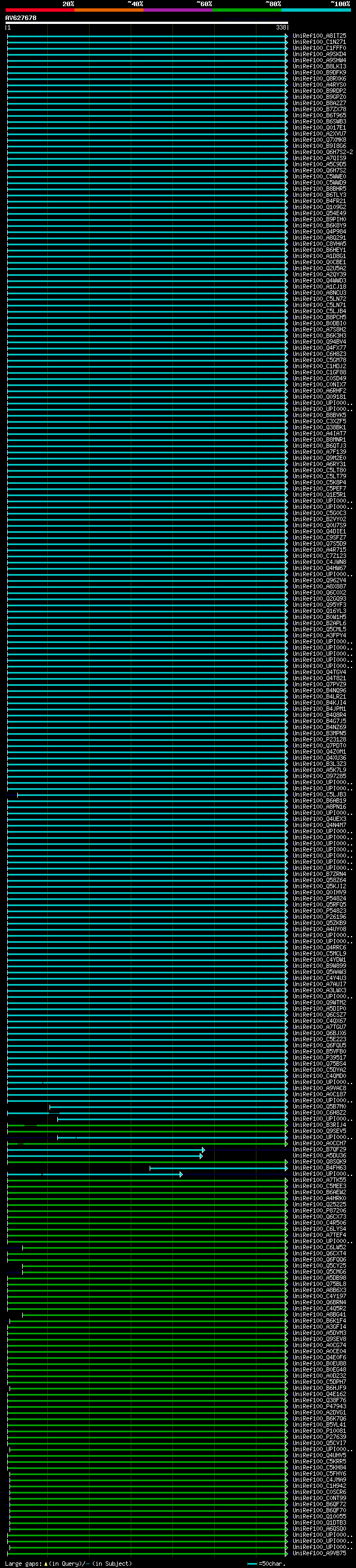Open hit UniRef100_A7TK55

click(x=319, y=1180)
